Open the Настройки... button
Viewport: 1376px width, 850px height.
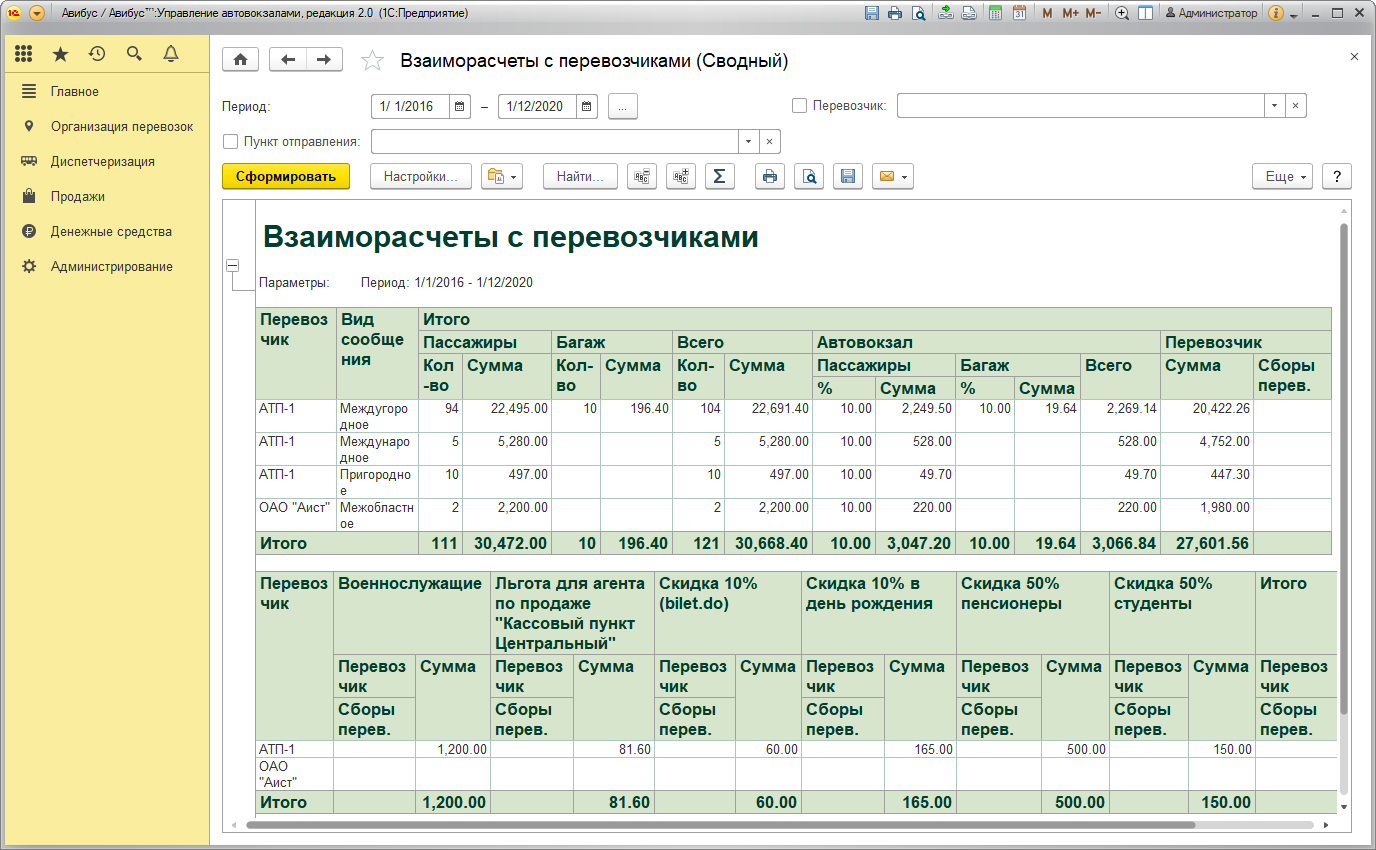[420, 177]
